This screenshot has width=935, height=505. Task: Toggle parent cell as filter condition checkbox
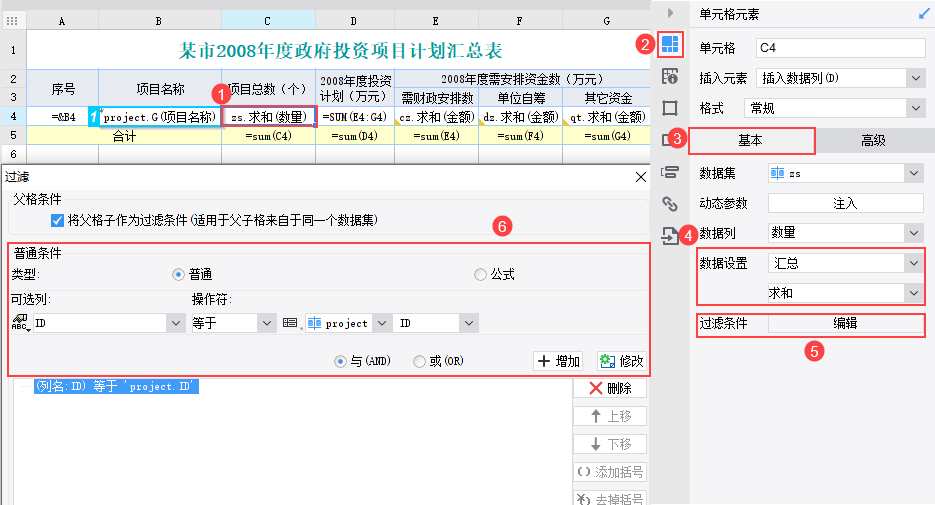click(x=57, y=221)
